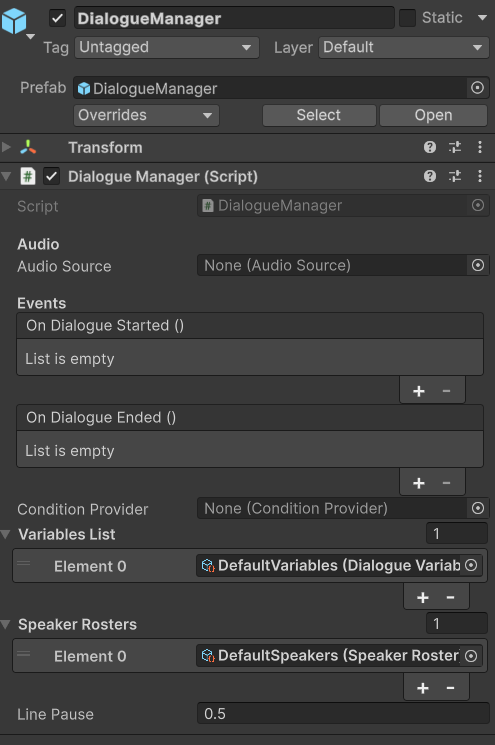Add a listener to On Dialogue Ended

[x=419, y=483]
